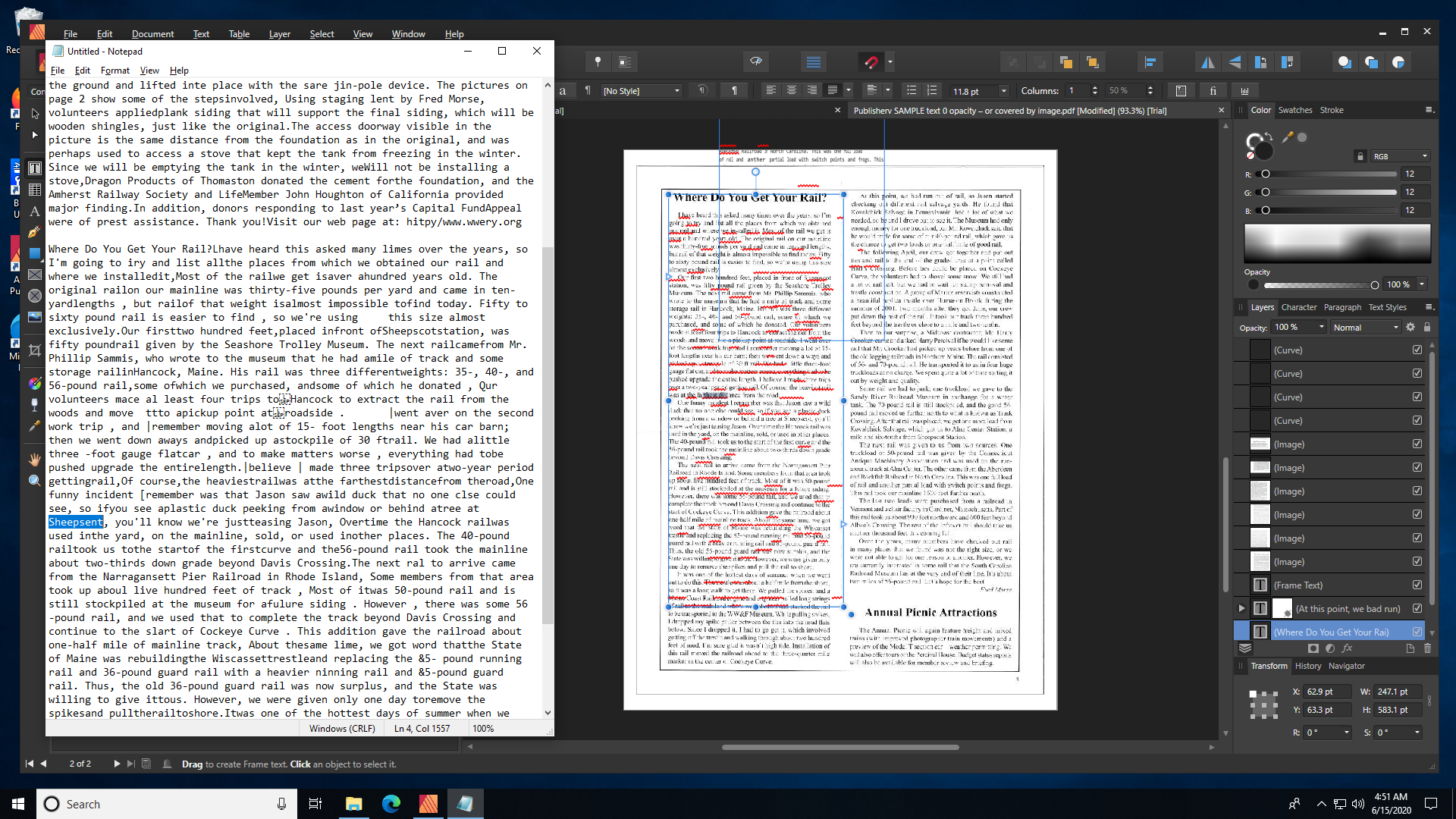Close the SAMPLE text pdf document tab
Screen dimensions: 1456x819
pos(1222,111)
